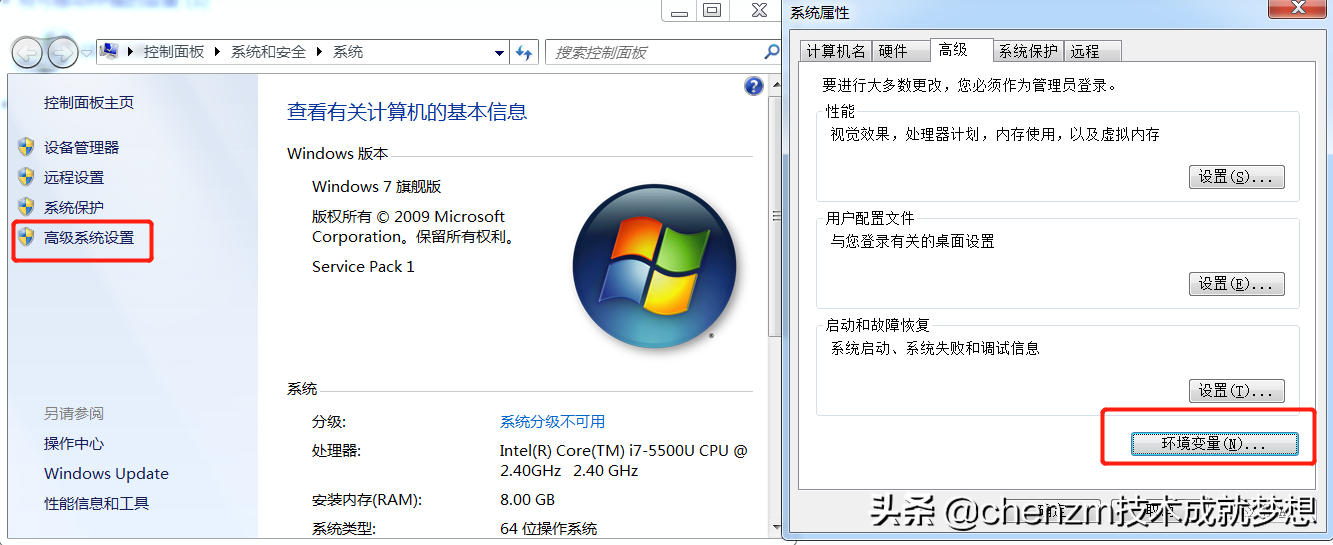Switch to the 计算机名 tab
The image size is (1333, 545).
pyautogui.click(x=836, y=51)
